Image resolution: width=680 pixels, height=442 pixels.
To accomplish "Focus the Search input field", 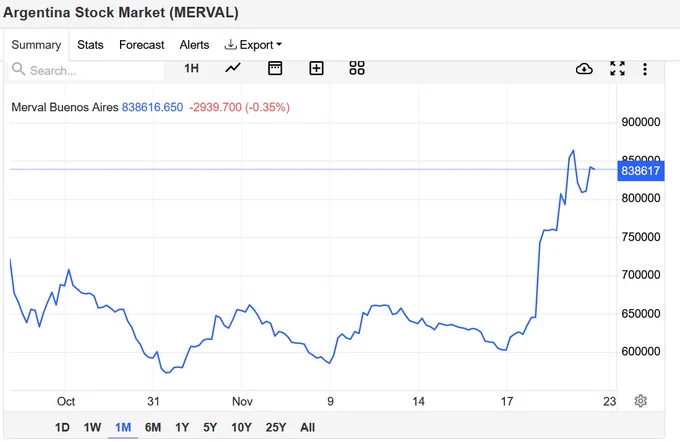I will tap(86, 70).
